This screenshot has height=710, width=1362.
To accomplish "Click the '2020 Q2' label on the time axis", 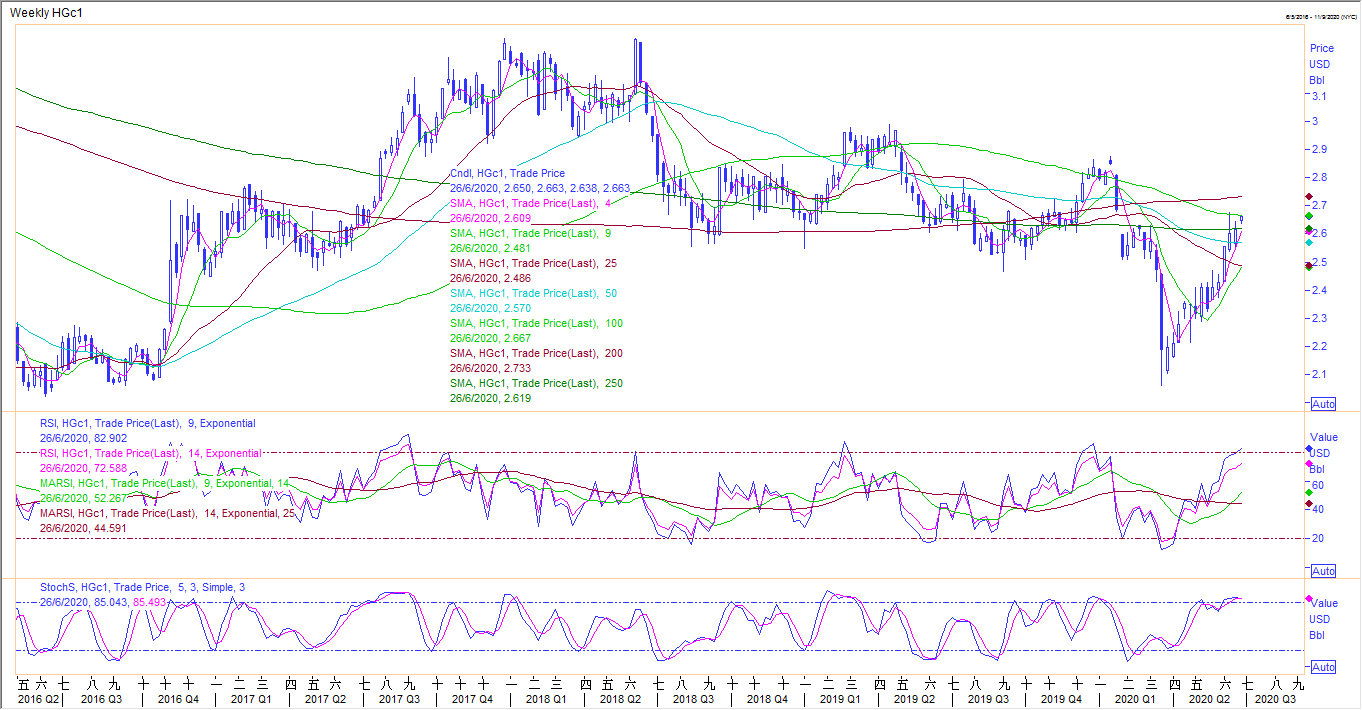I will [1208, 701].
